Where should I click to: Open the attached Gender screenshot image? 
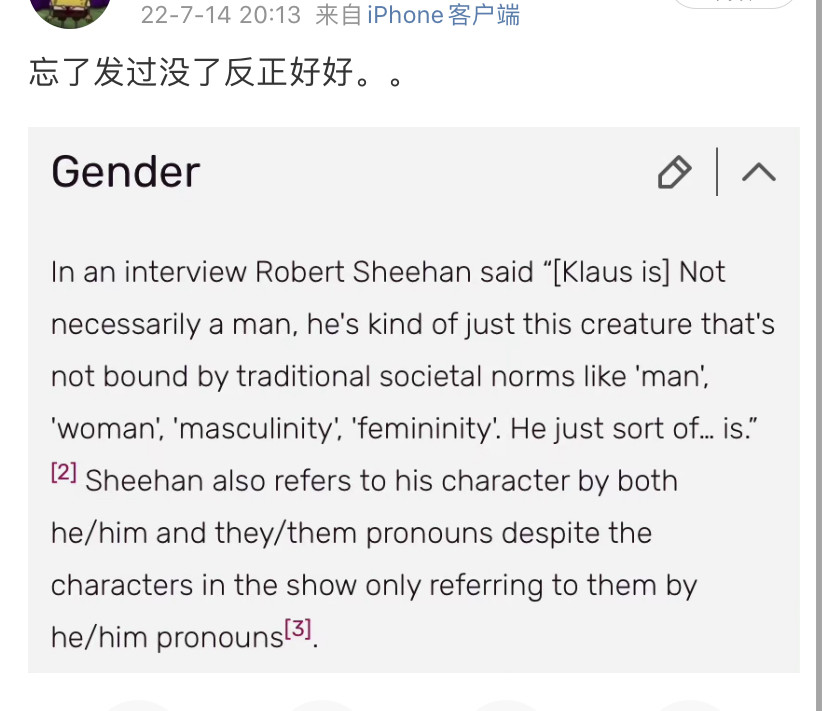point(413,400)
